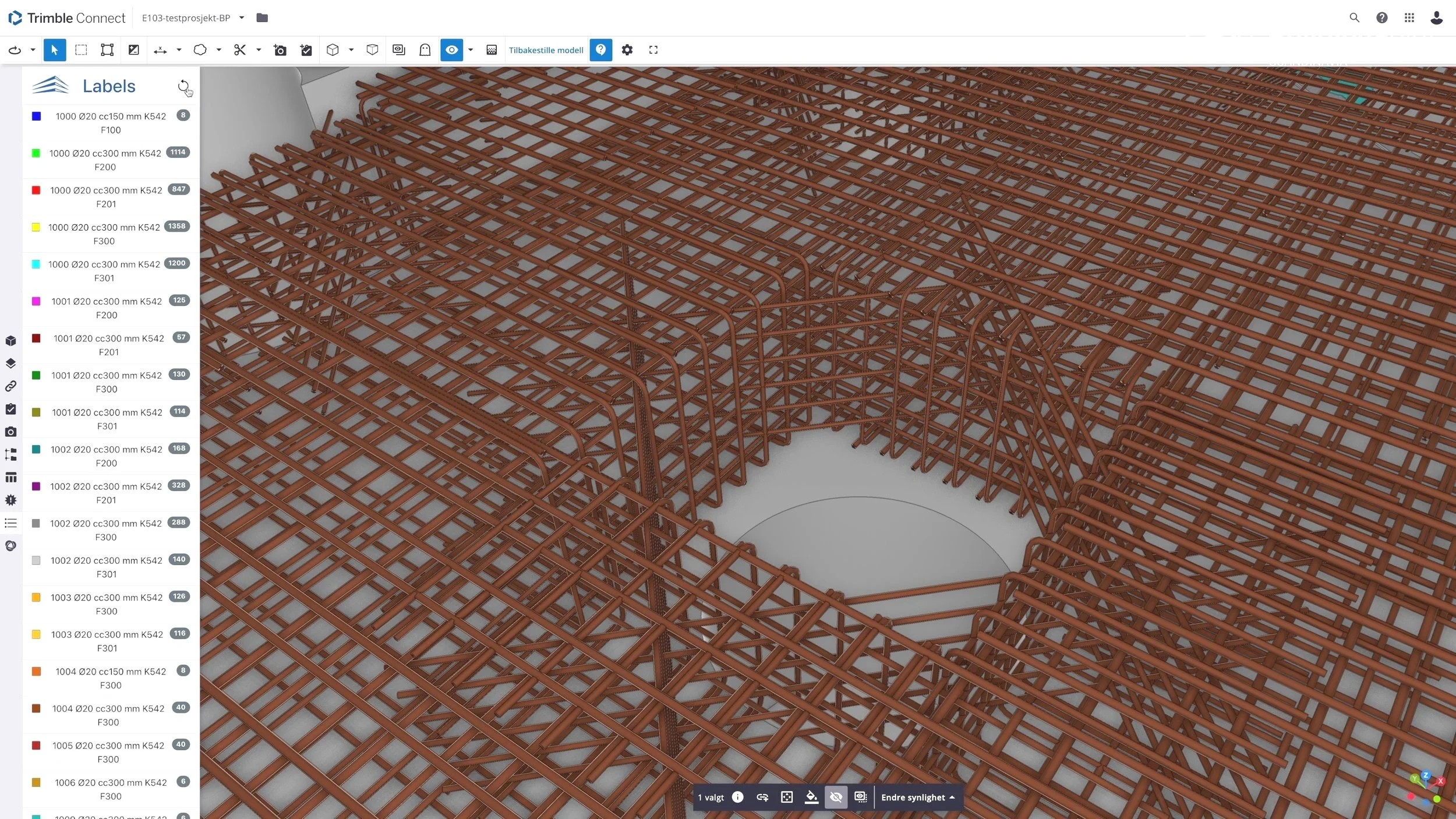
Task: Open the apps grid launcher
Action: click(1409, 18)
